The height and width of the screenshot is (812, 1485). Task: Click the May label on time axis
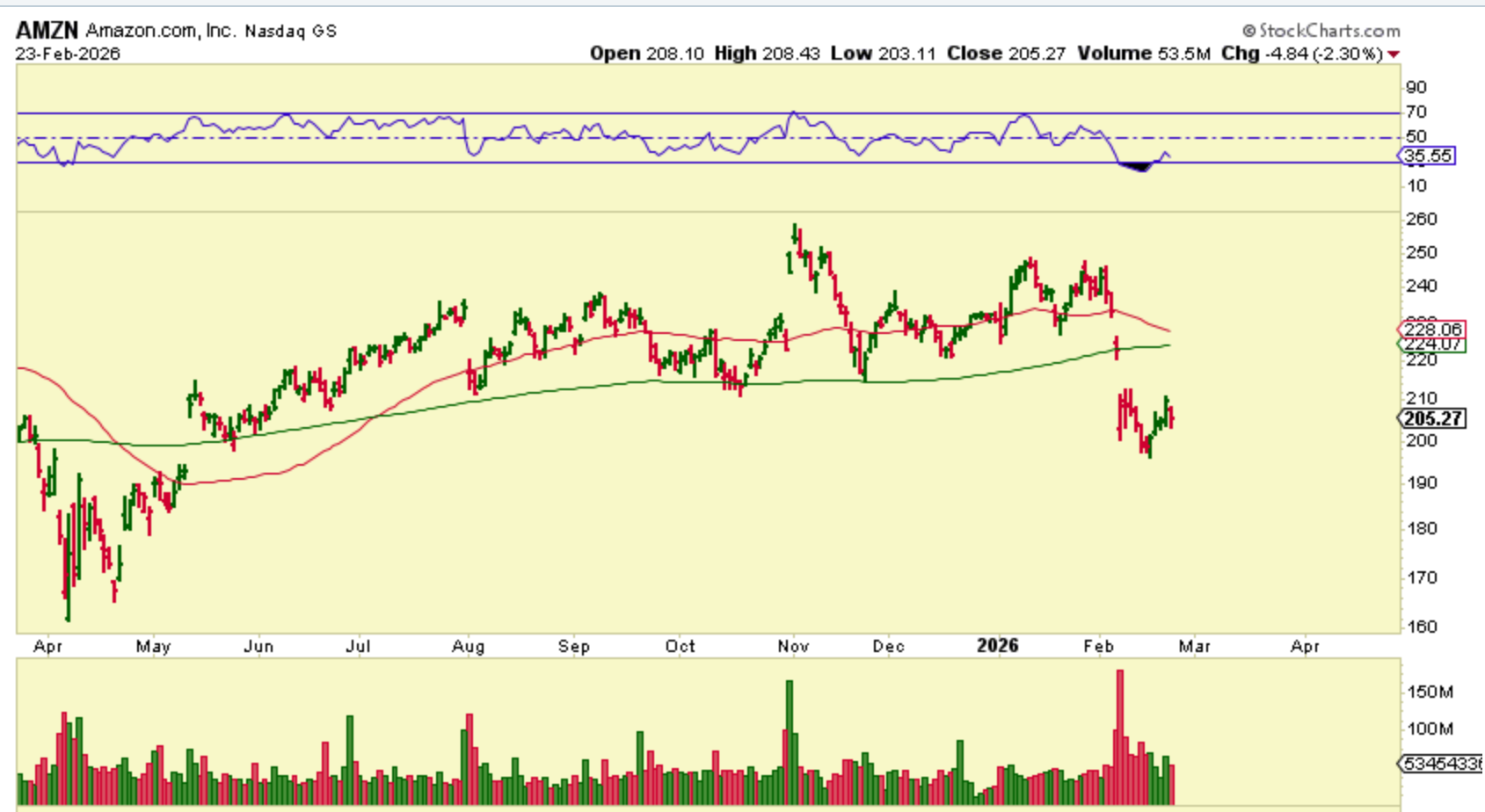tap(153, 647)
